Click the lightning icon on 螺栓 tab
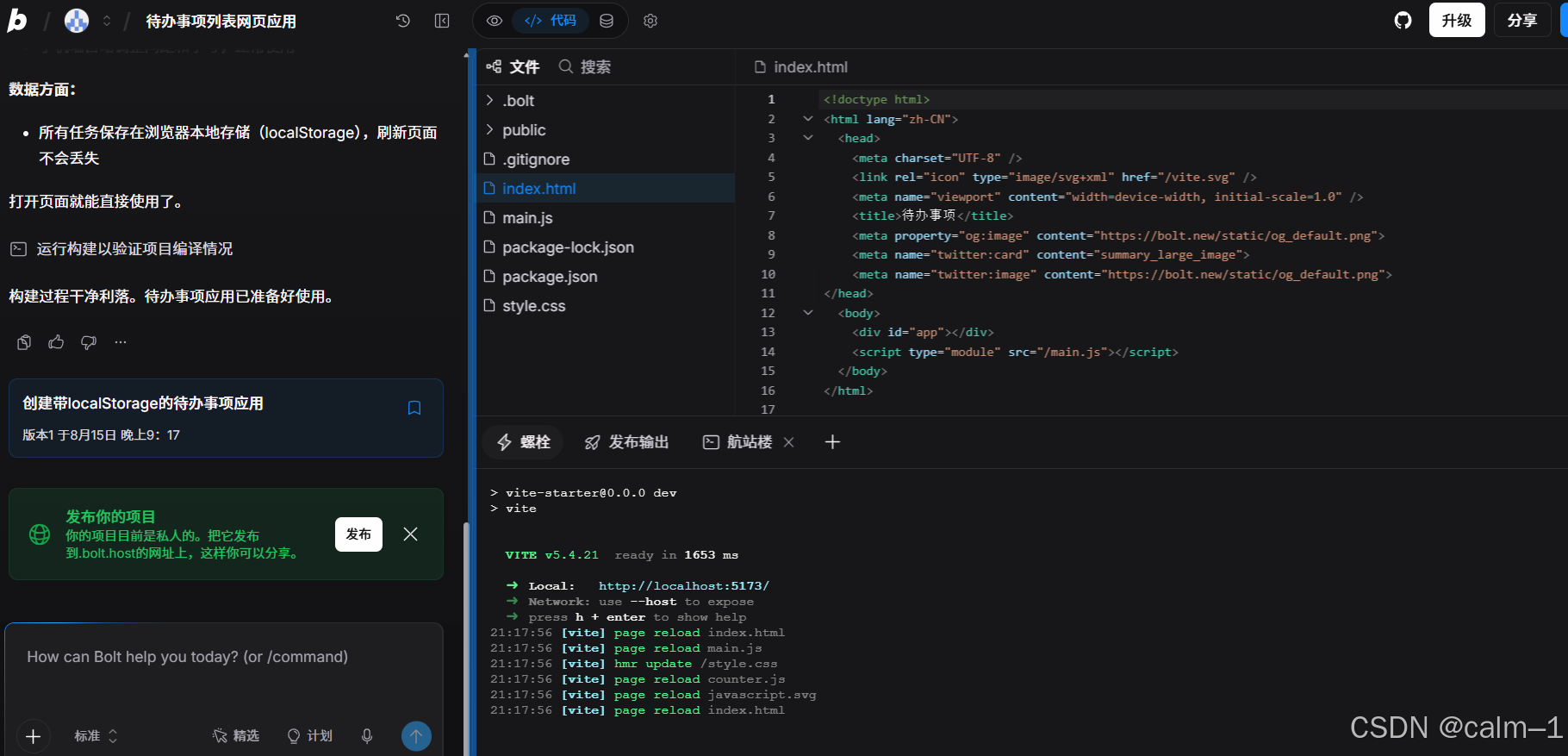Screen dimensions: 1568x756 tap(505, 442)
